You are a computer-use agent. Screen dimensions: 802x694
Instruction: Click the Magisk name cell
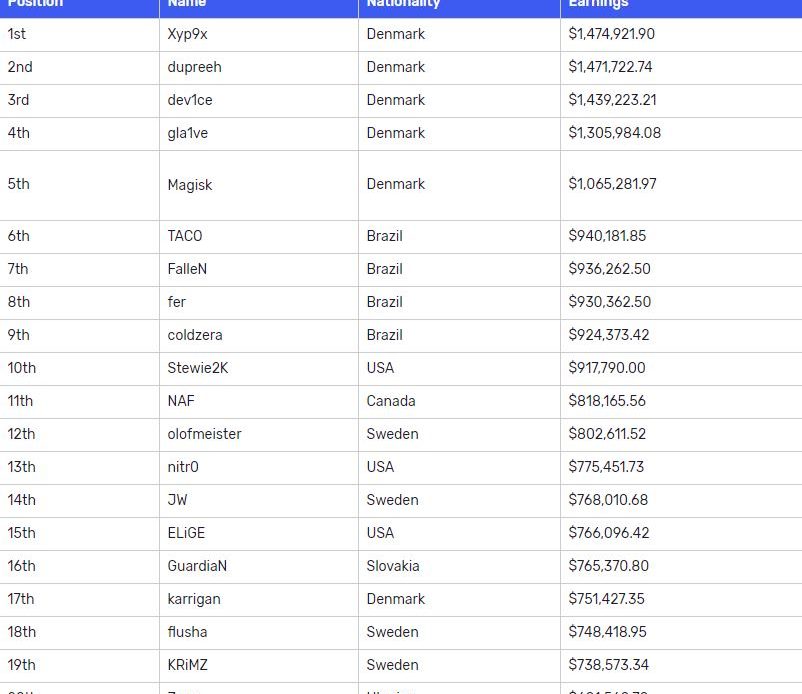click(x=190, y=185)
